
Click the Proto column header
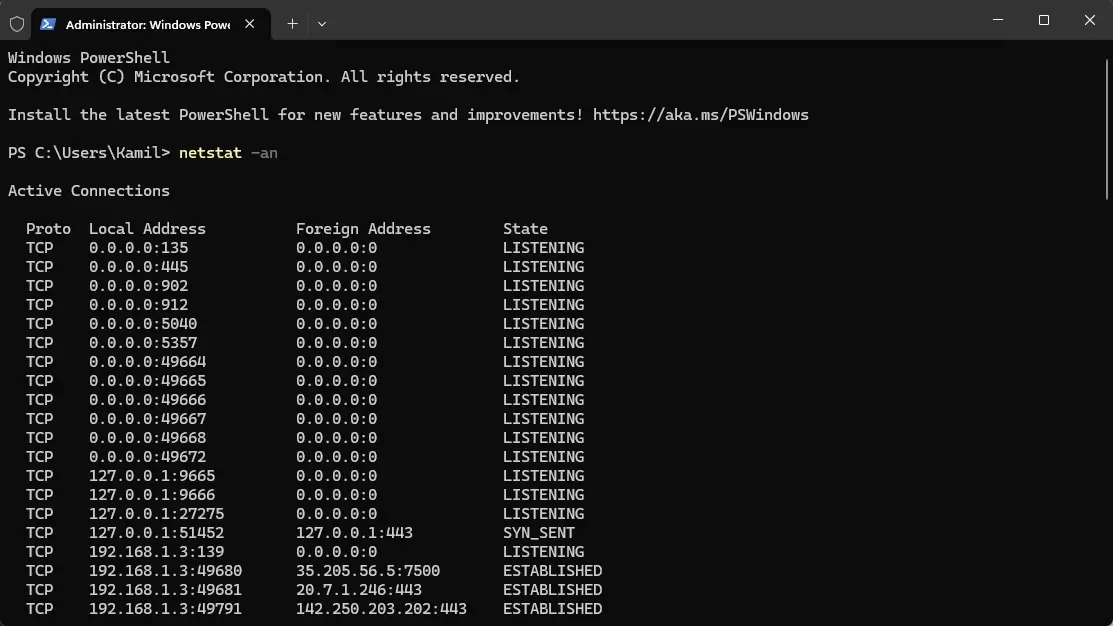pyautogui.click(x=48, y=229)
